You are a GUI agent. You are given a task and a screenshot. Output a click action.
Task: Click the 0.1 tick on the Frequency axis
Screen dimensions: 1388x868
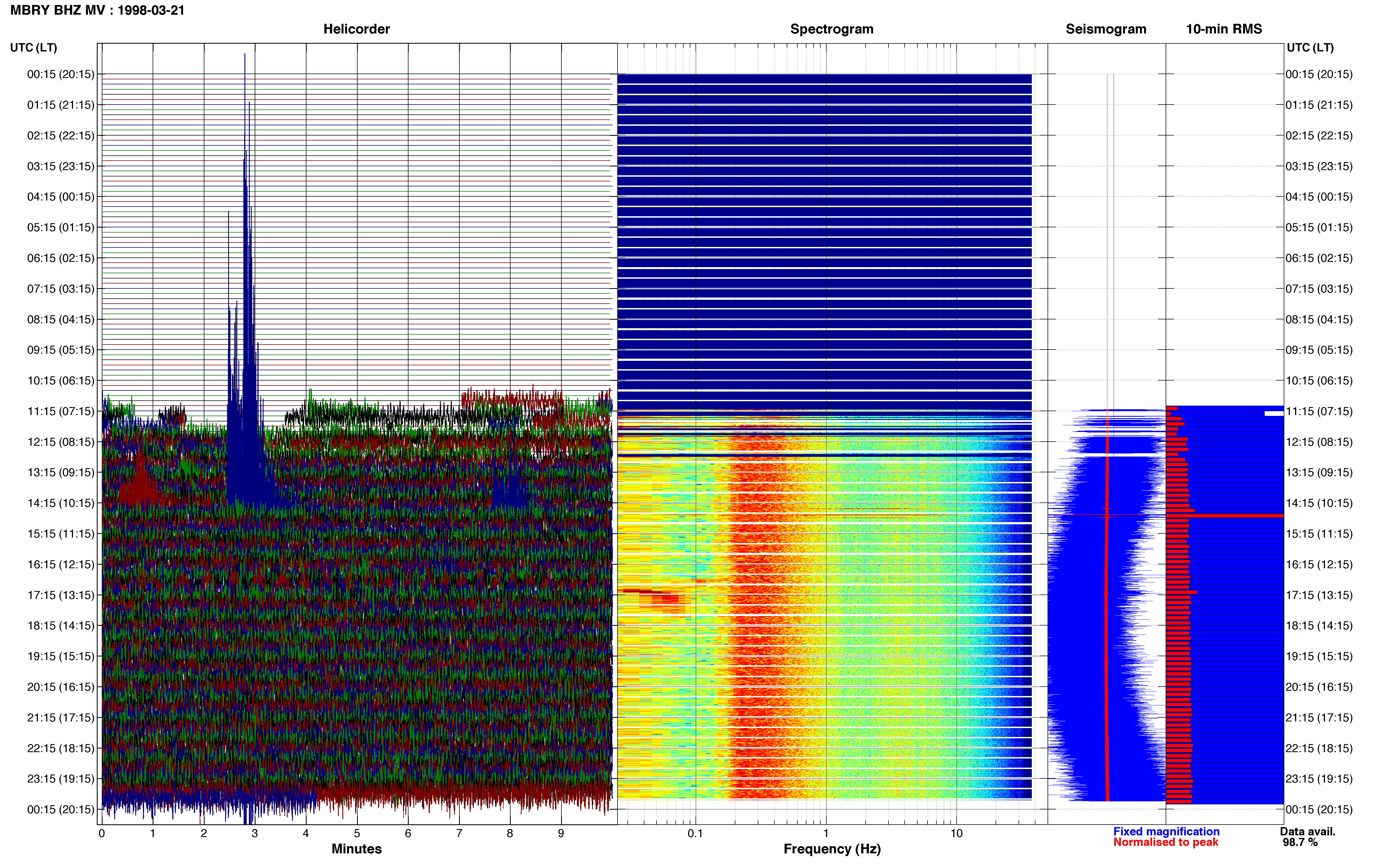695,833
